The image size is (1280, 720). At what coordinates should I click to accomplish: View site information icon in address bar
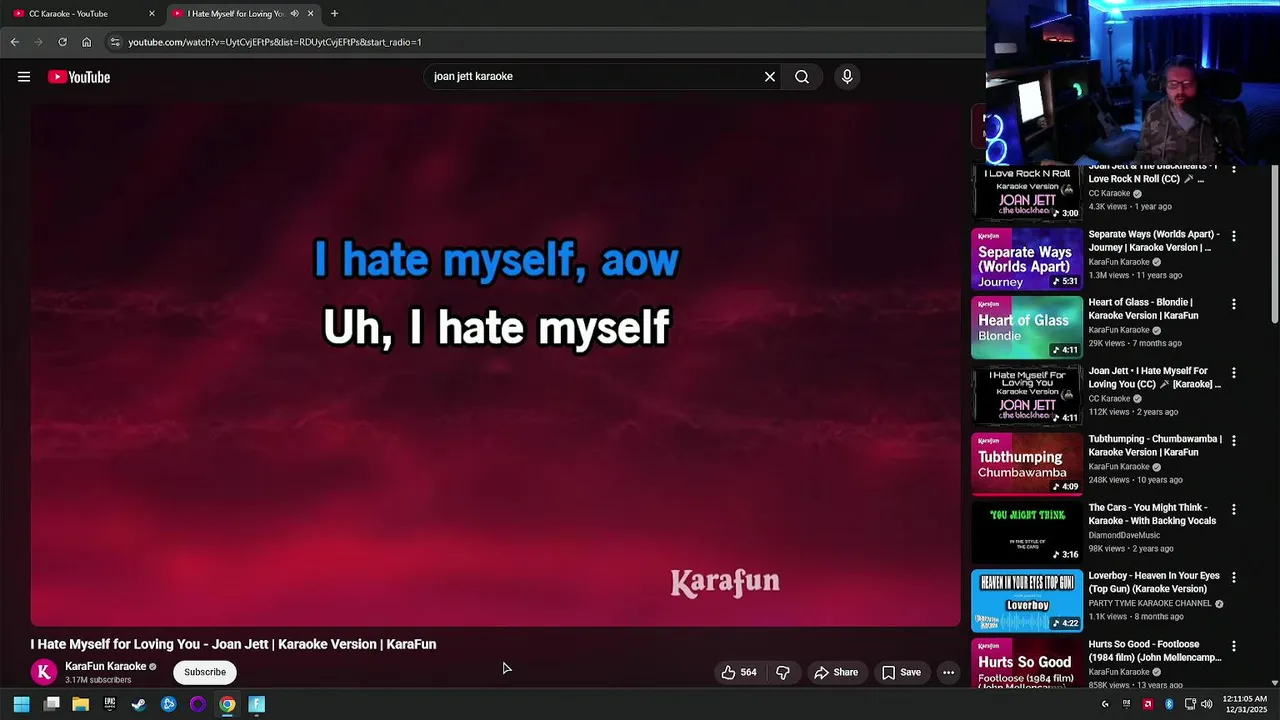115,42
